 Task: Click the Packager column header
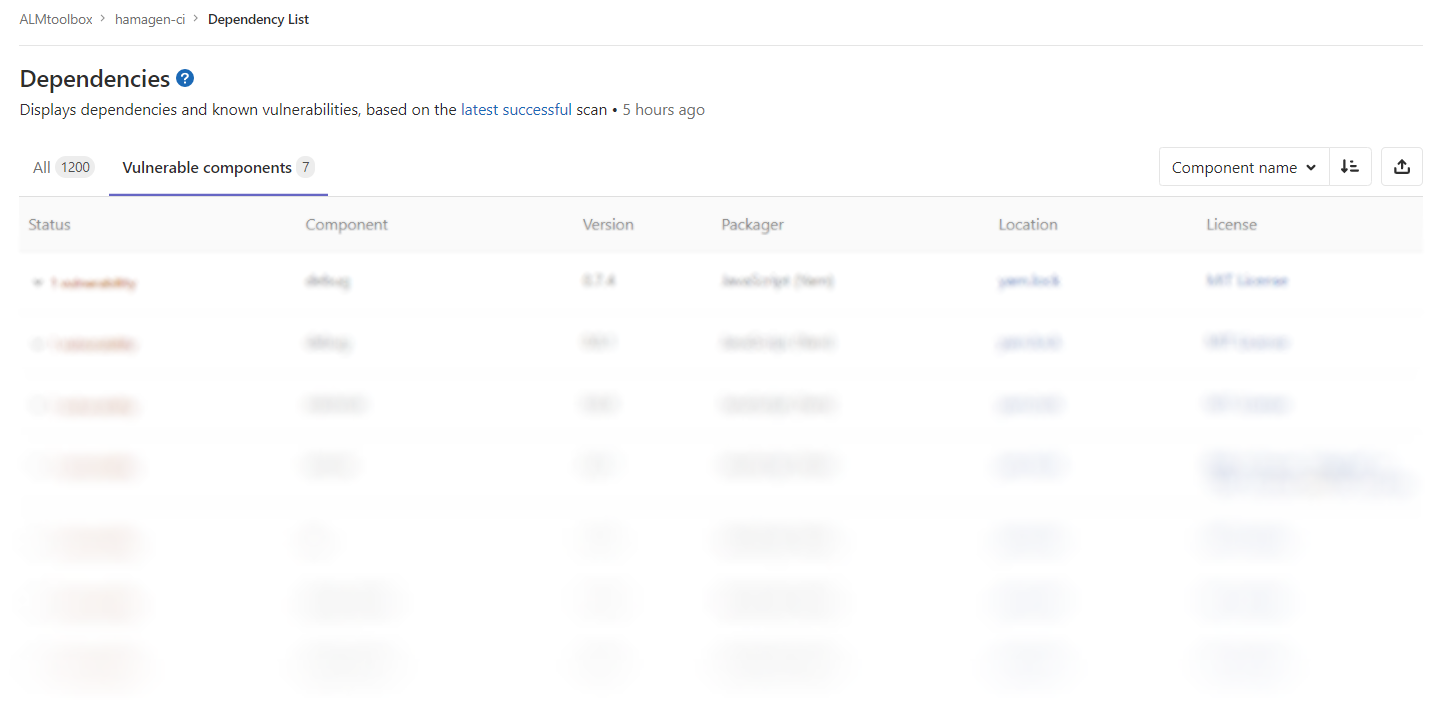752,224
